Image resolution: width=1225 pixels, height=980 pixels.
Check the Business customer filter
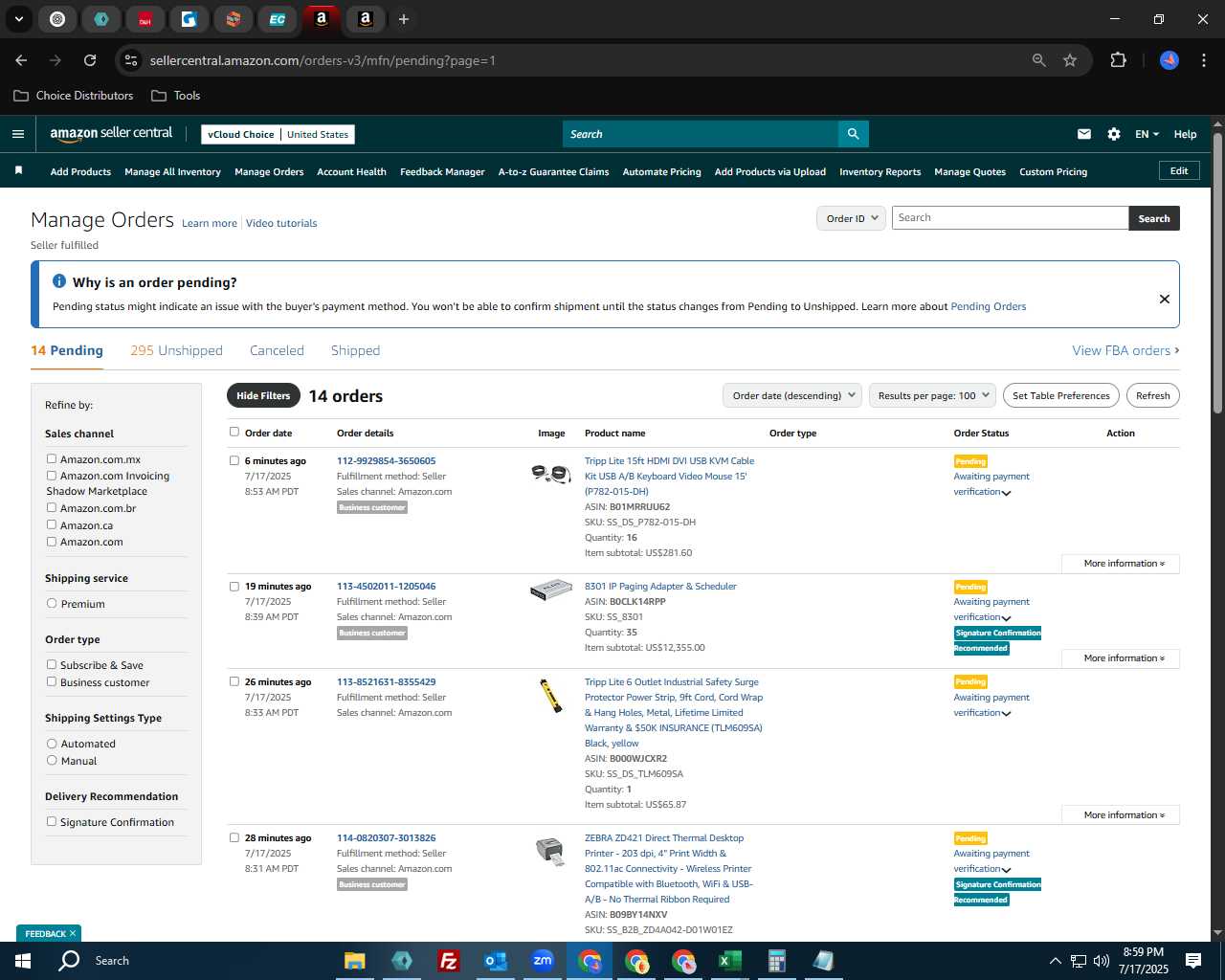[52, 682]
